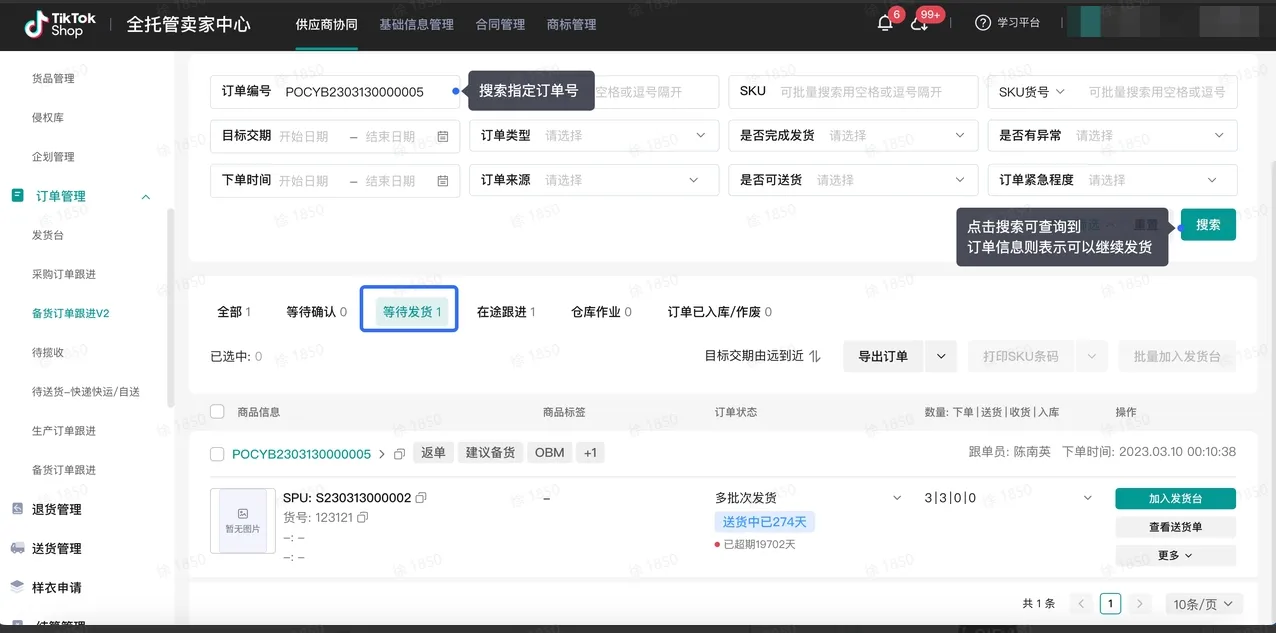Click calendar icon in 下单时间 field

tap(443, 181)
